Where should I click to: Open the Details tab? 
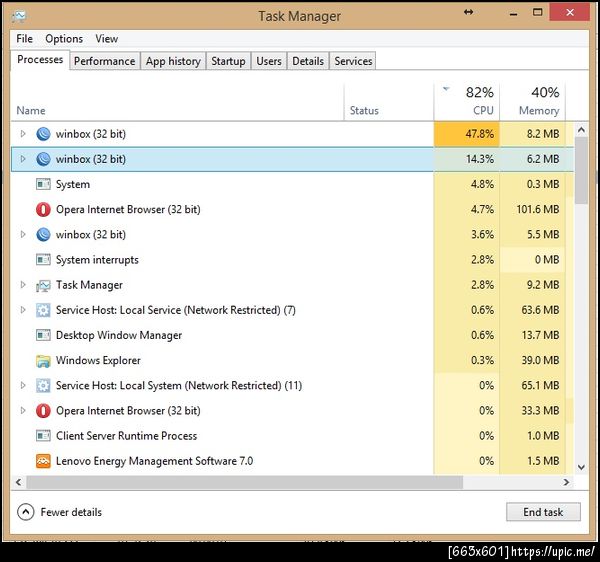tap(308, 61)
